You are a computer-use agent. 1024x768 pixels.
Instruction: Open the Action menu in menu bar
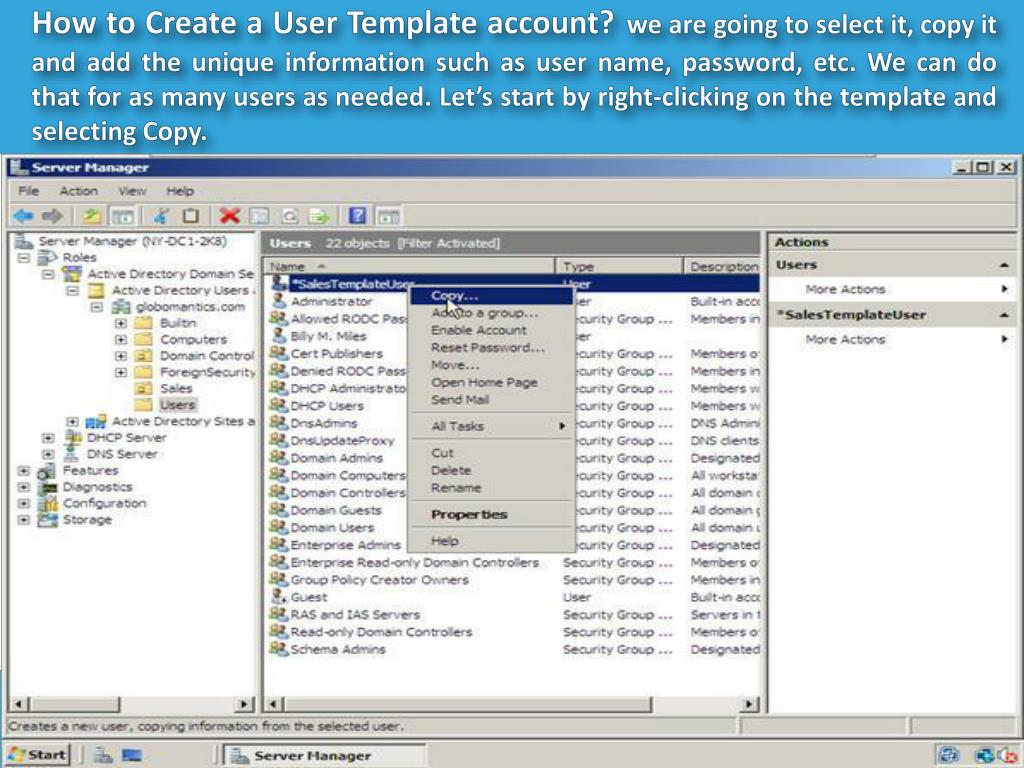tap(78, 191)
